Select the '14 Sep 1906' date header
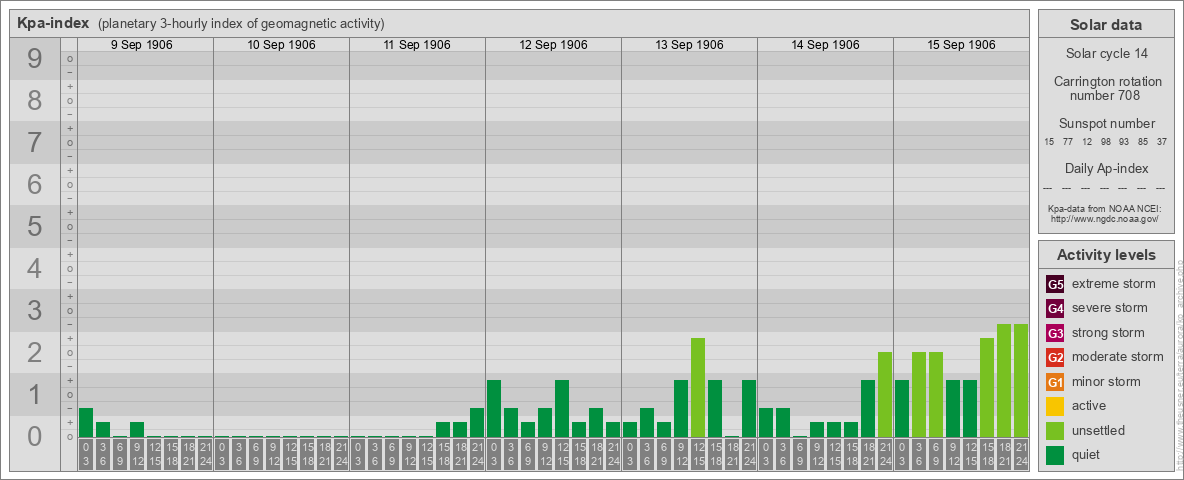This screenshot has height=480, width=1184. pyautogui.click(x=825, y=45)
